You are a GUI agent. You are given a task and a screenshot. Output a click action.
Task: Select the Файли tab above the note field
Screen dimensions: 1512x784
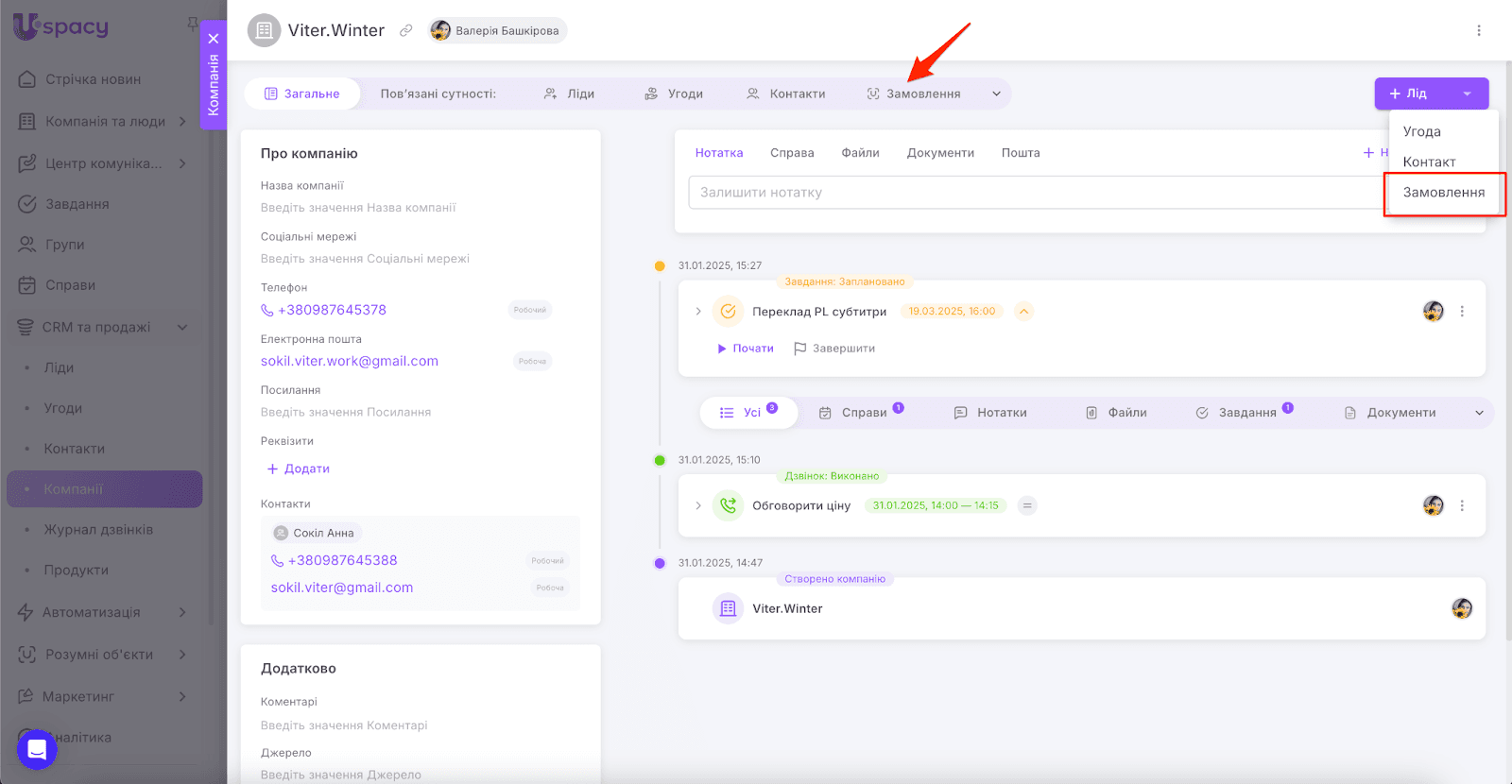pos(861,153)
